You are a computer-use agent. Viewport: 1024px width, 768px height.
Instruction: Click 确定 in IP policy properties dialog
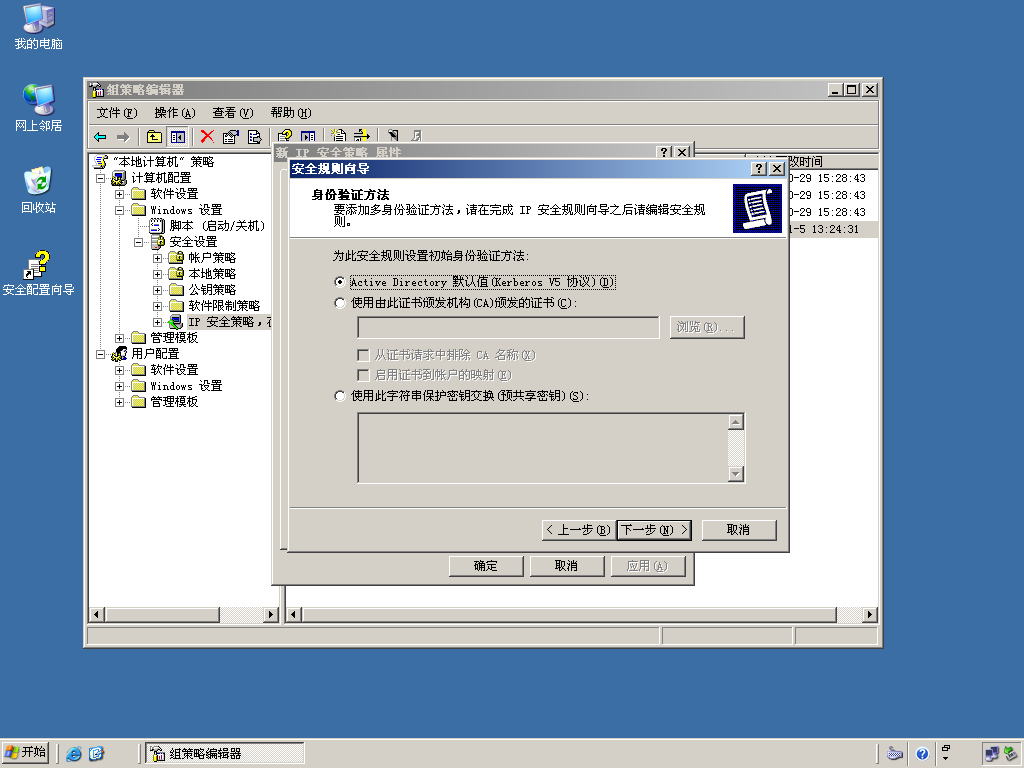point(486,566)
